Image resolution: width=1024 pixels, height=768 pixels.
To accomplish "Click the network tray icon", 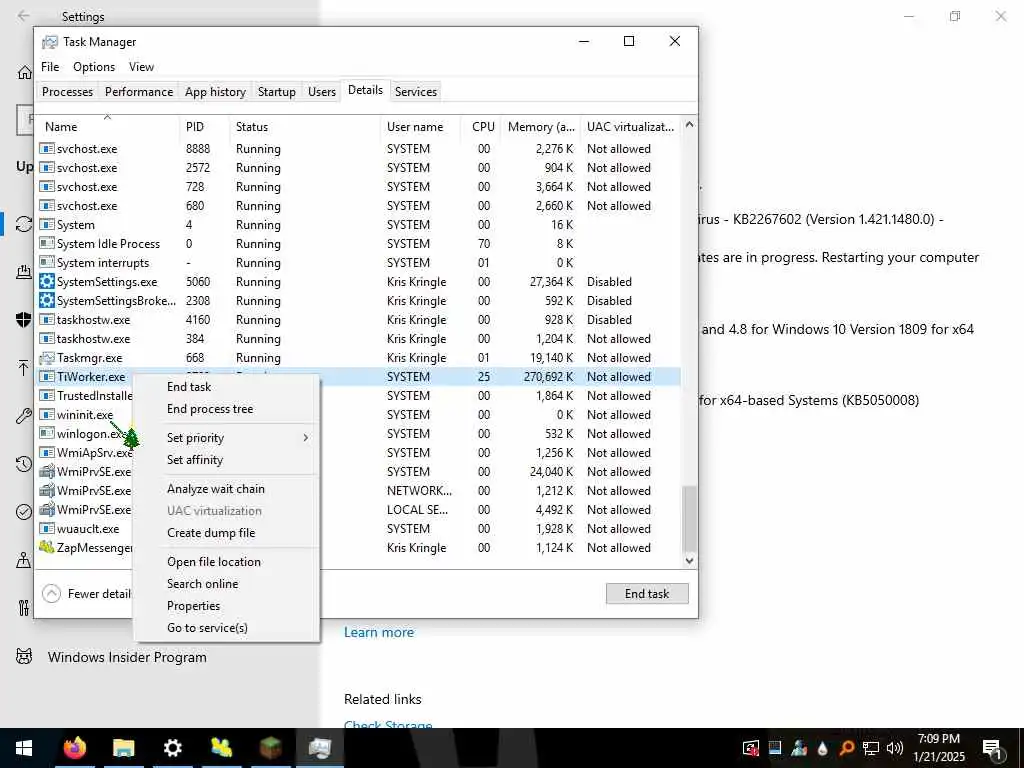I will coord(871,748).
